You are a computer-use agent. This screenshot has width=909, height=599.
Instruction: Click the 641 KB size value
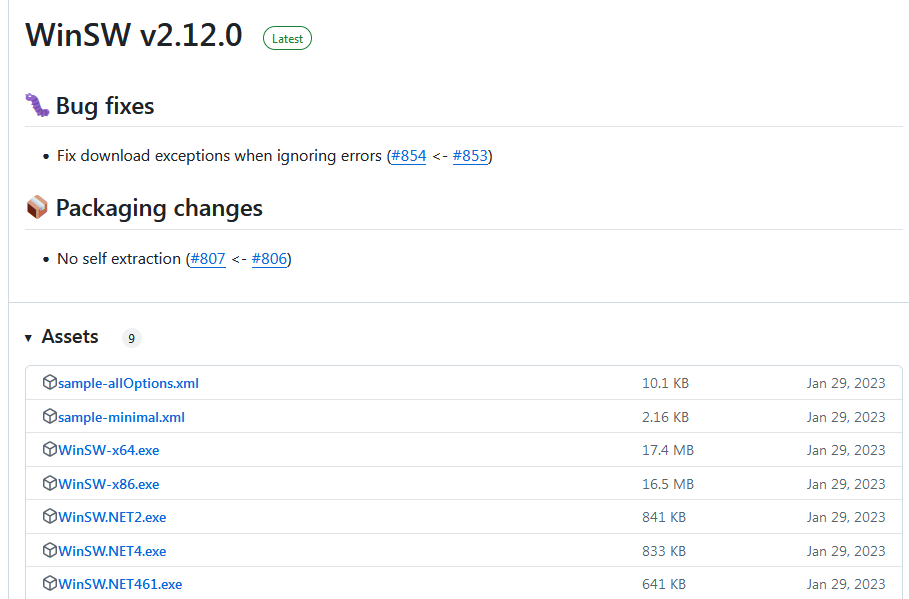(x=664, y=584)
